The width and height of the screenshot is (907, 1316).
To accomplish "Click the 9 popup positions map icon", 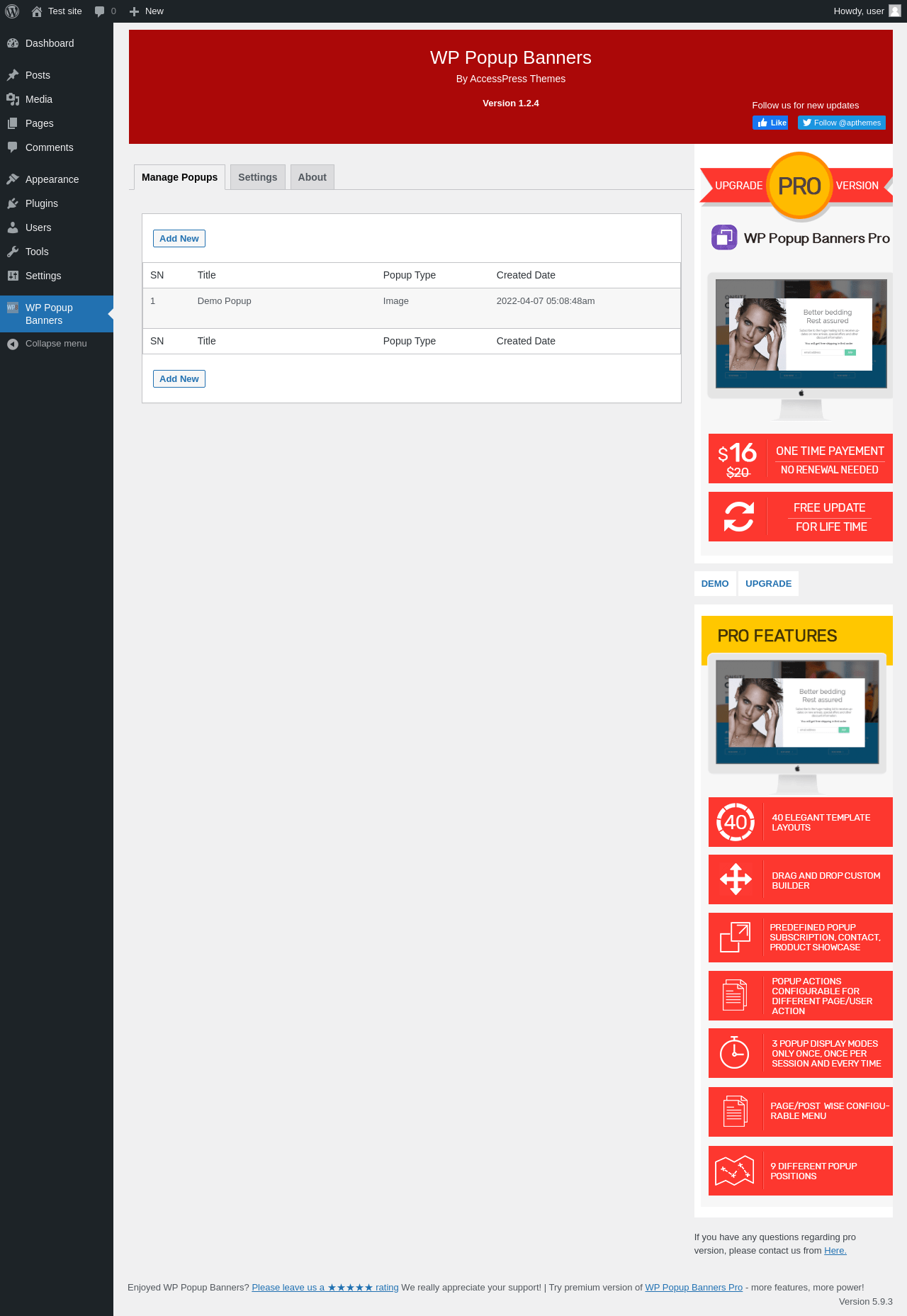I will 735,1171.
